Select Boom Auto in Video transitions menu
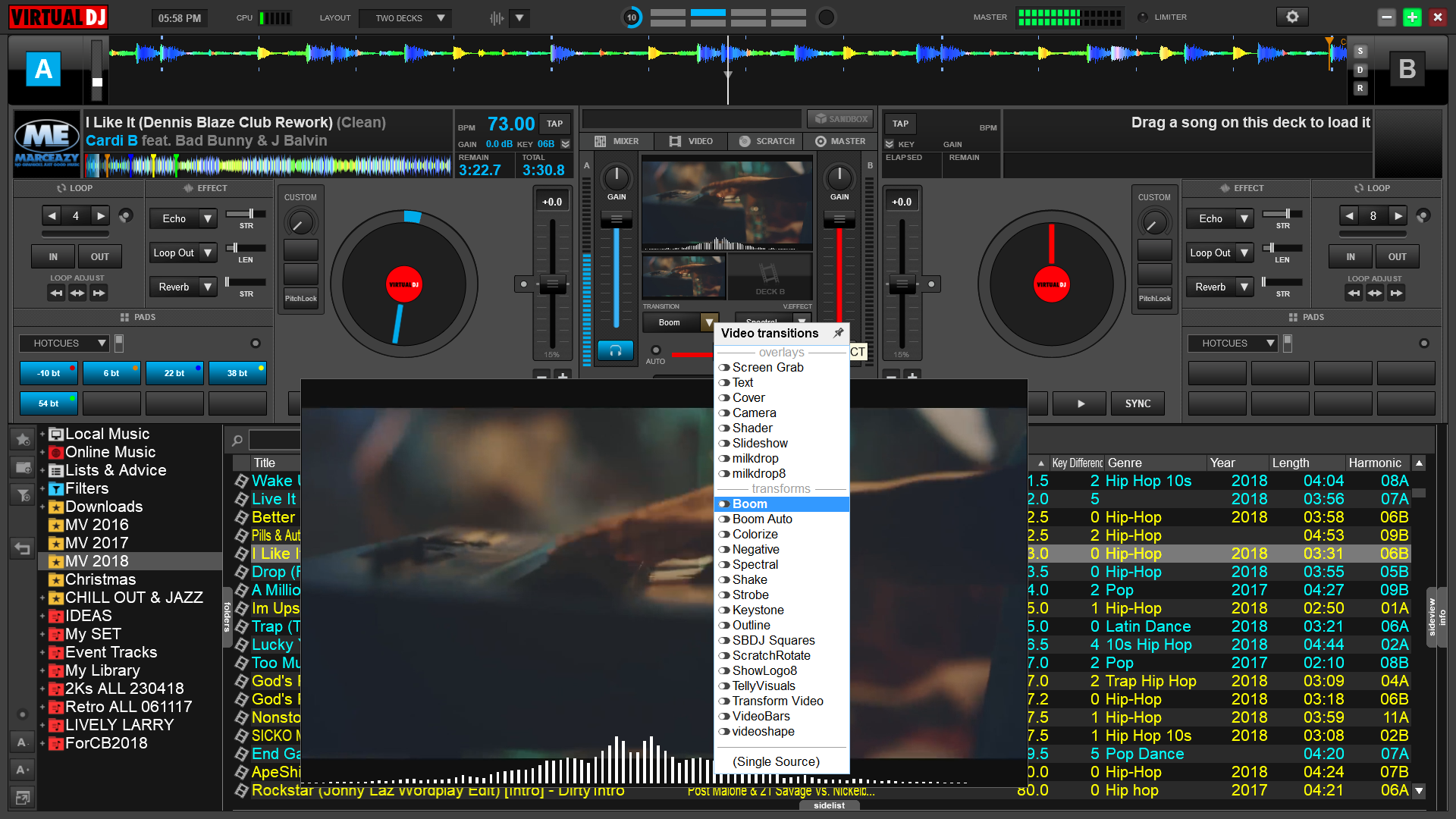The height and width of the screenshot is (819, 1456). (x=781, y=519)
